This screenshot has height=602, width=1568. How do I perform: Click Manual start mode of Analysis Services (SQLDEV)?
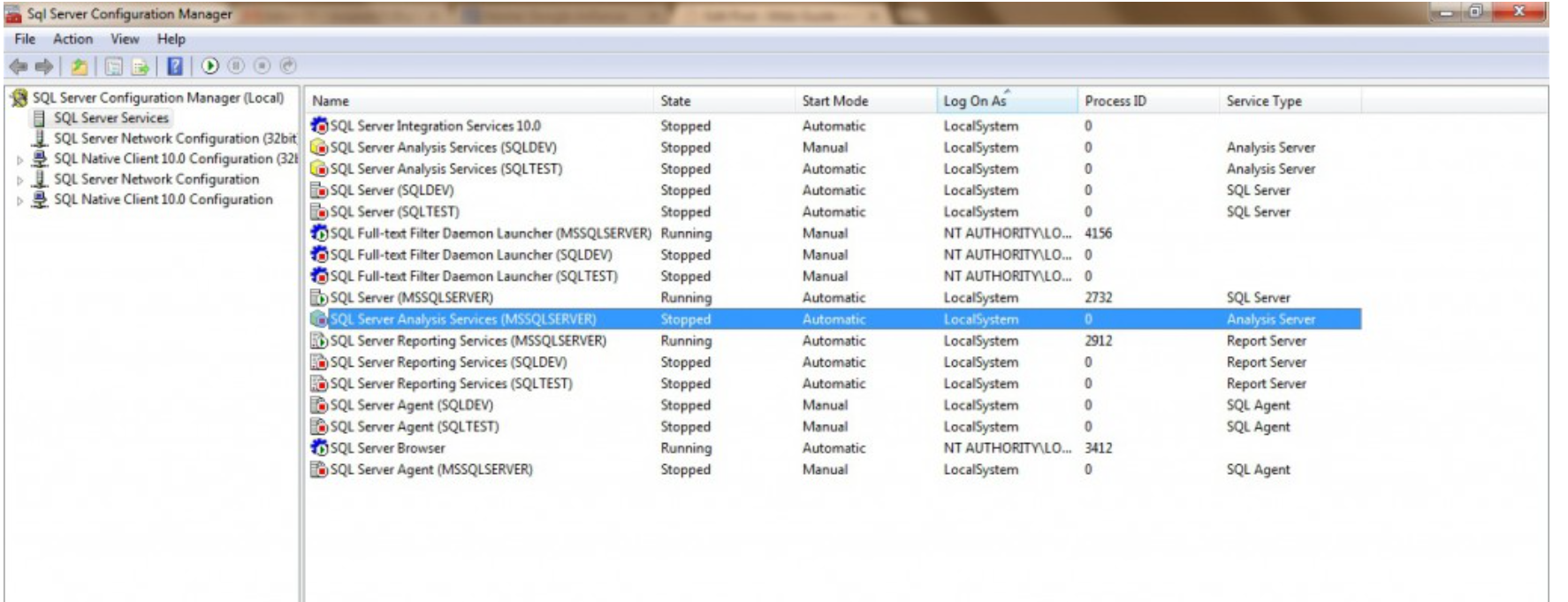point(826,148)
